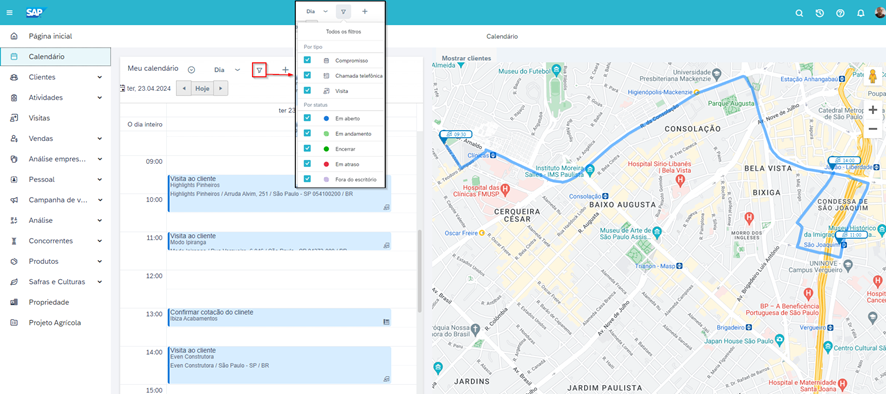Open the Visita ao cliente Even Construtora appointment

pos(279,365)
